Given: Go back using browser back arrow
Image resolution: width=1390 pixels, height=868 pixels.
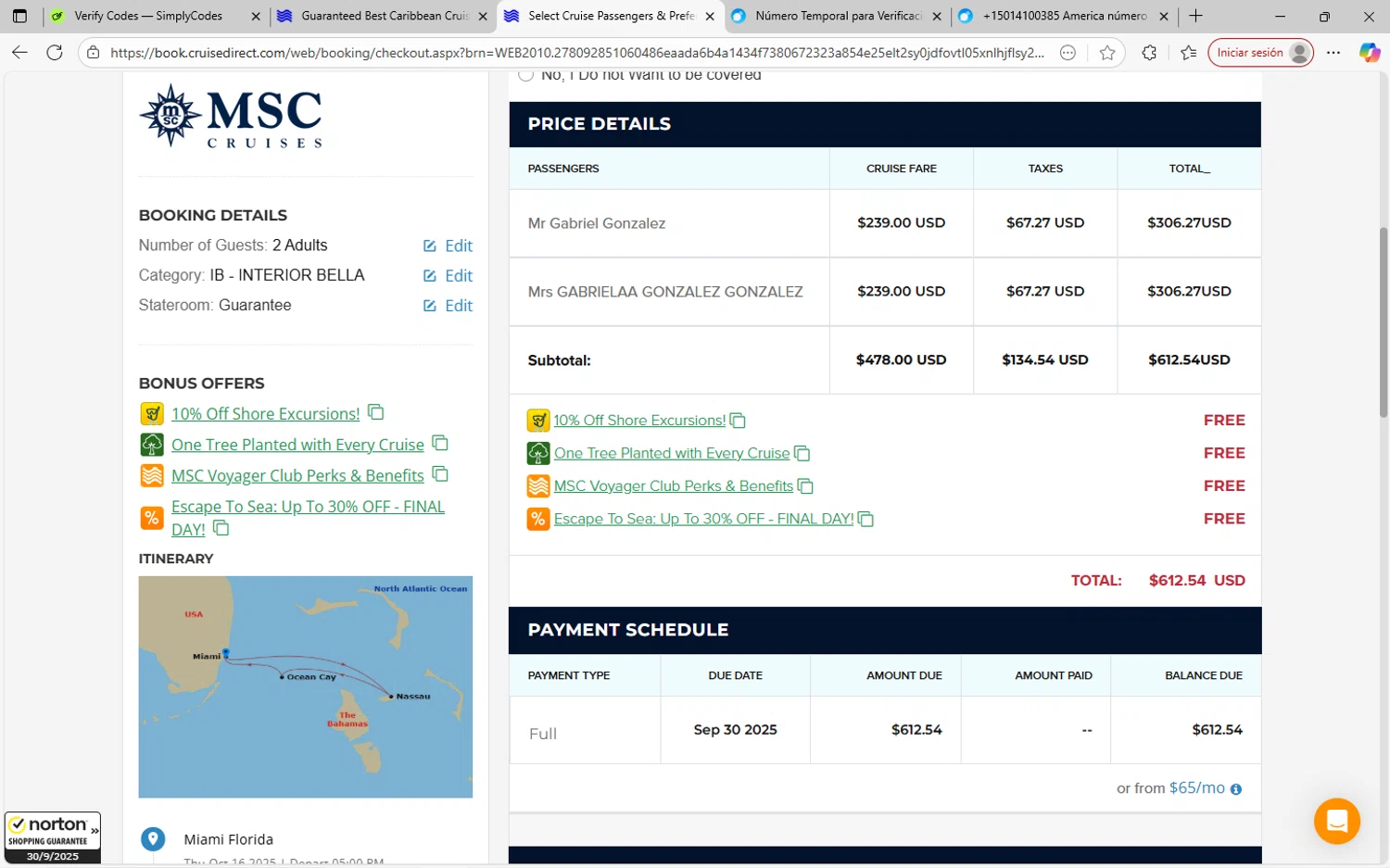Looking at the screenshot, I should click(19, 53).
